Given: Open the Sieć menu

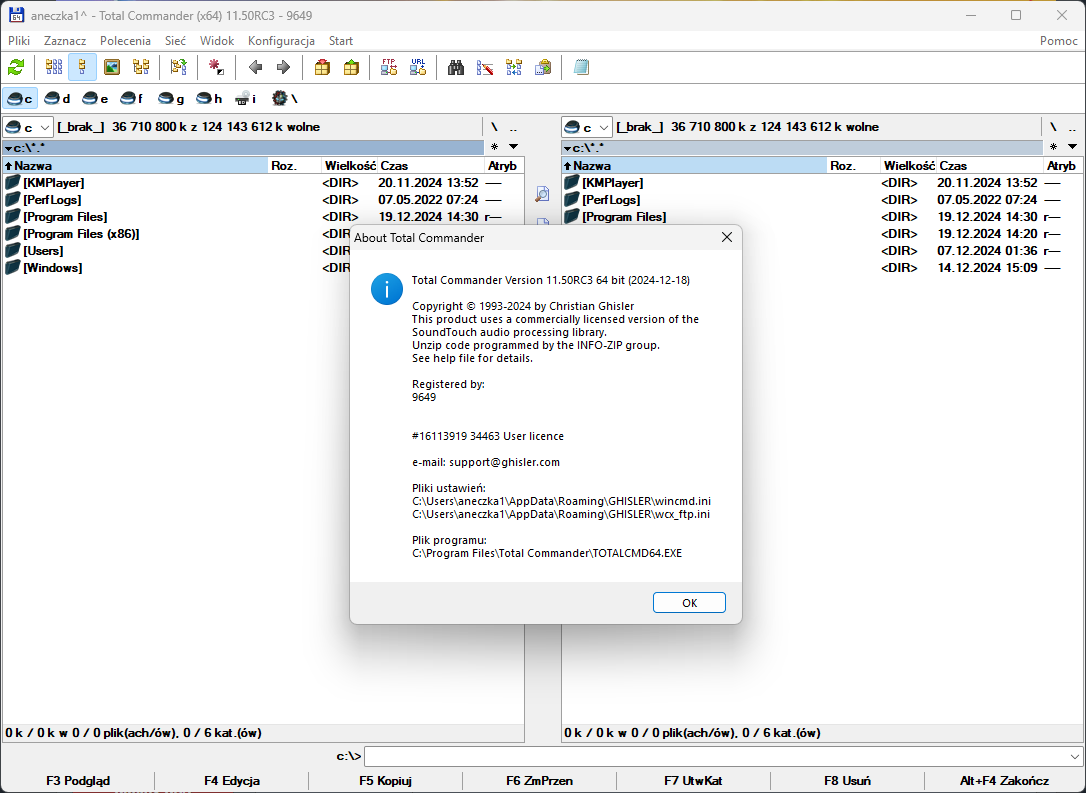Looking at the screenshot, I should (x=175, y=41).
